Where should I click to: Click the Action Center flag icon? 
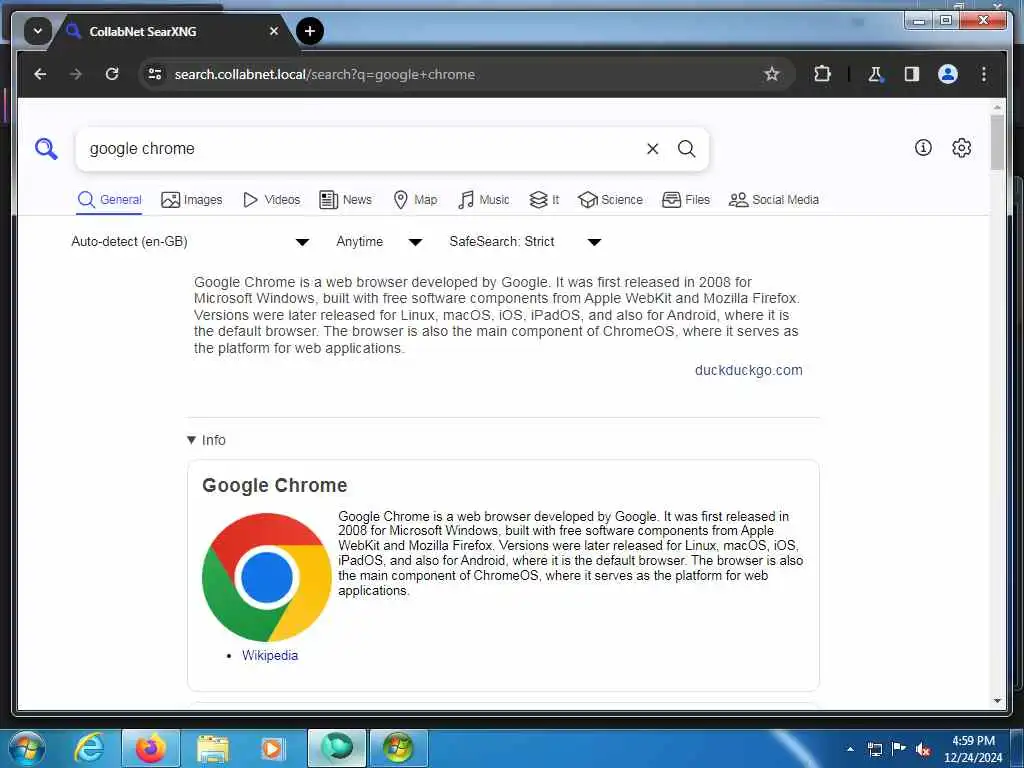pyautogui.click(x=899, y=749)
